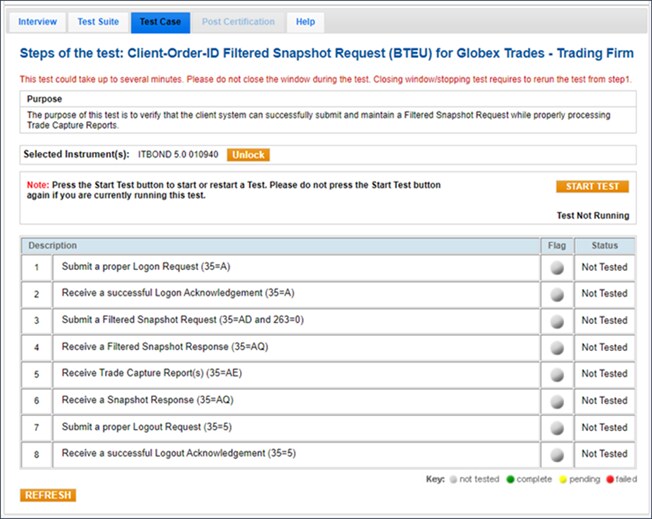Viewport: 652px width, 519px height.
Task: Click the Not Tested status for step 1
Action: point(604,268)
